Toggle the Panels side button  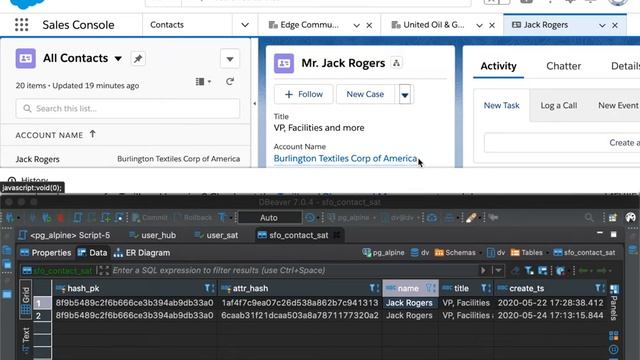614,304
